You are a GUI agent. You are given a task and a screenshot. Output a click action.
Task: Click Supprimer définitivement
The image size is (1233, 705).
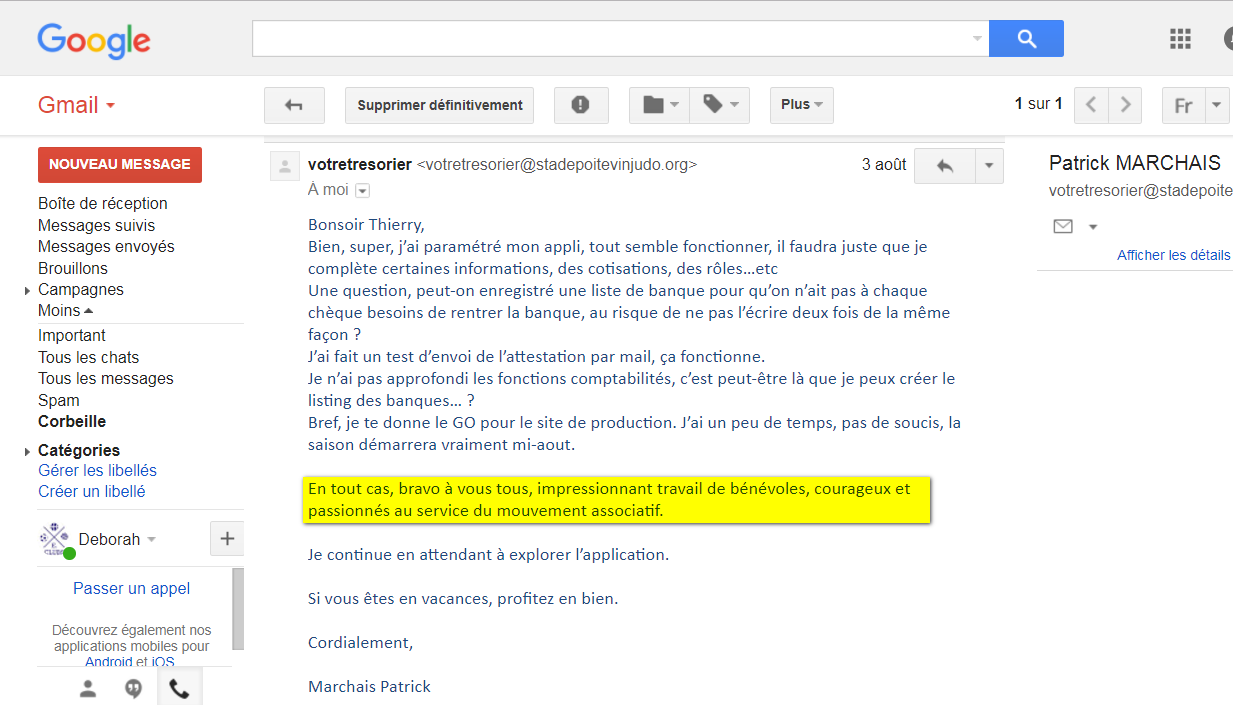pyautogui.click(x=440, y=105)
